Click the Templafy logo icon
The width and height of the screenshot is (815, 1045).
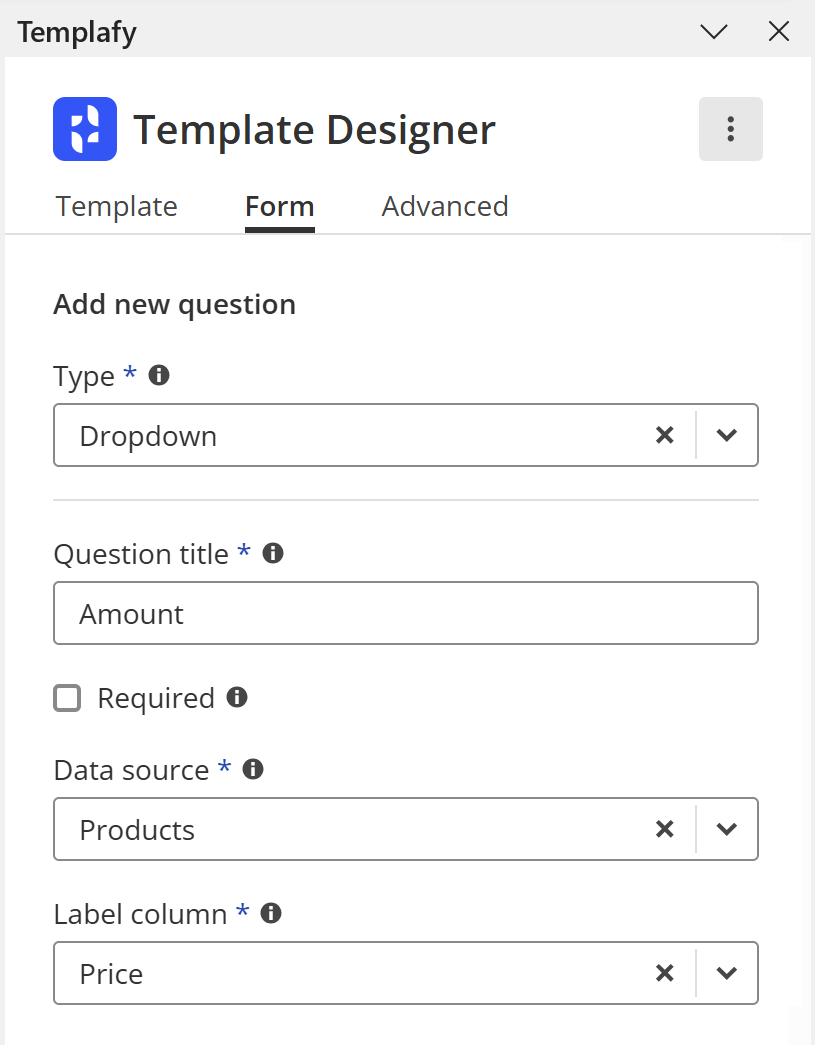point(85,129)
